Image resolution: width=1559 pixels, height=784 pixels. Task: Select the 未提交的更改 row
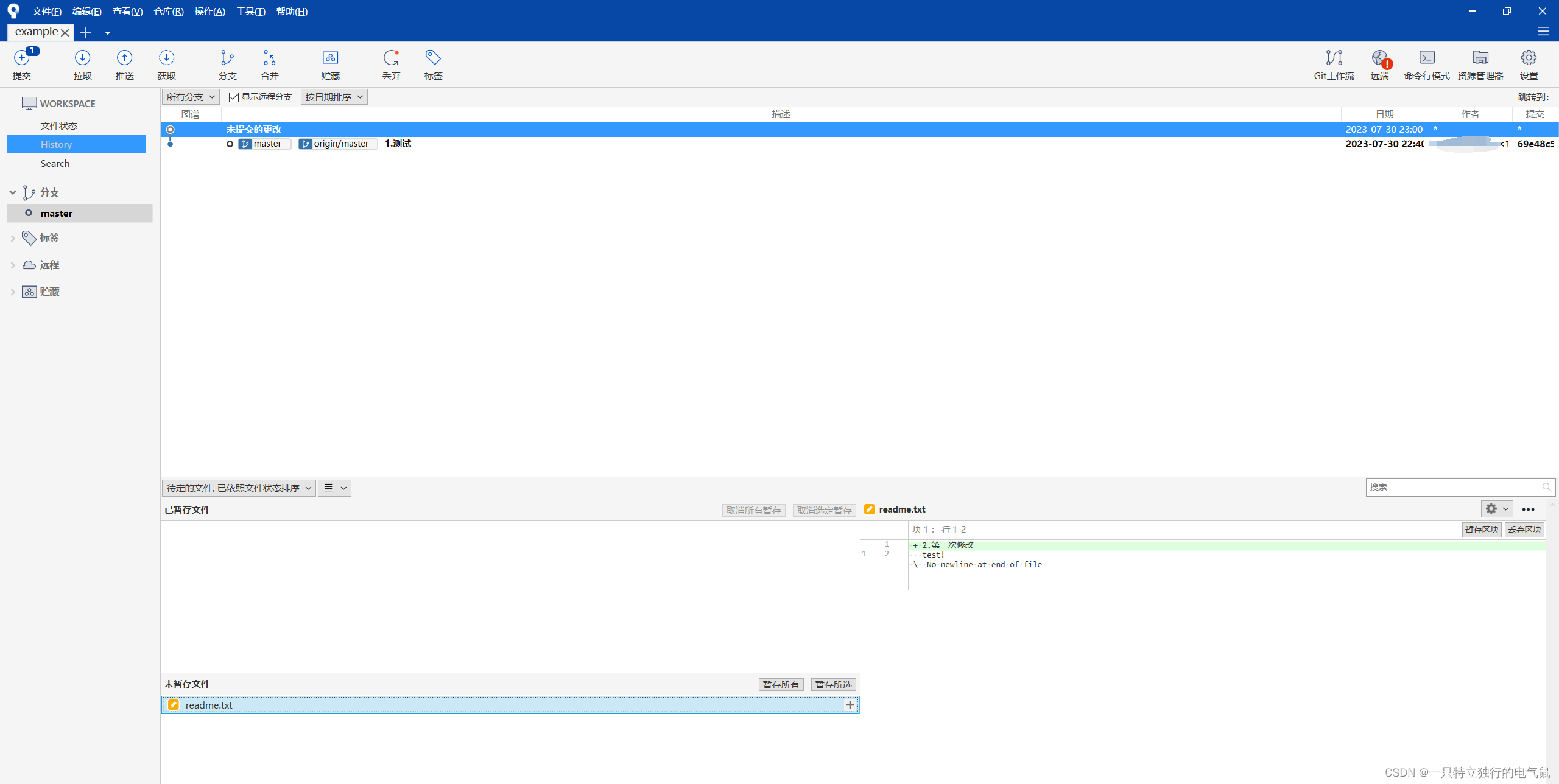pyautogui.click(x=859, y=129)
